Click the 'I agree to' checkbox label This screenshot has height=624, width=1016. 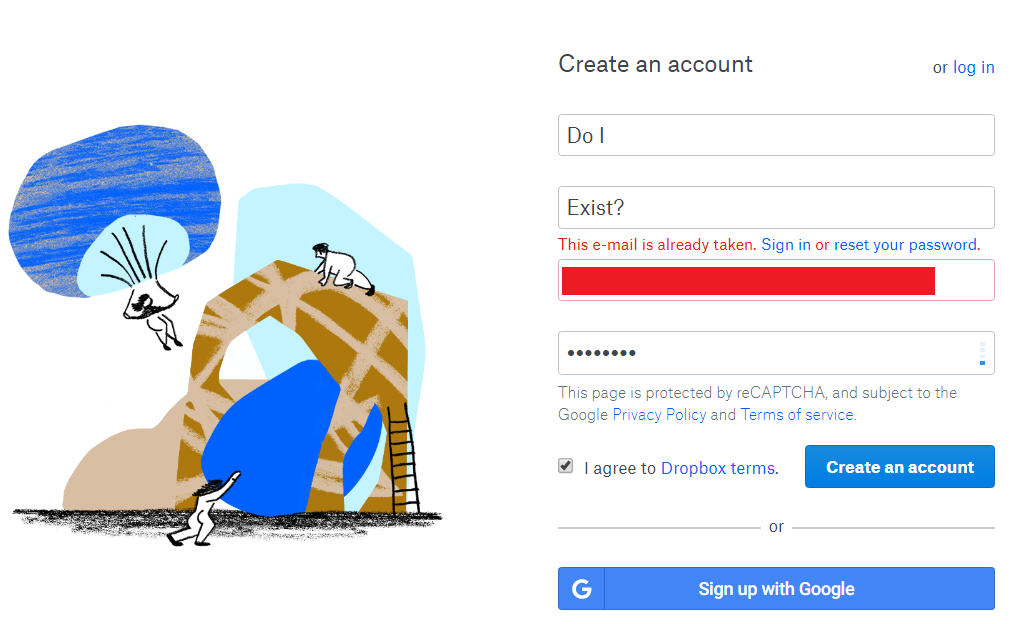pyautogui.click(x=620, y=468)
